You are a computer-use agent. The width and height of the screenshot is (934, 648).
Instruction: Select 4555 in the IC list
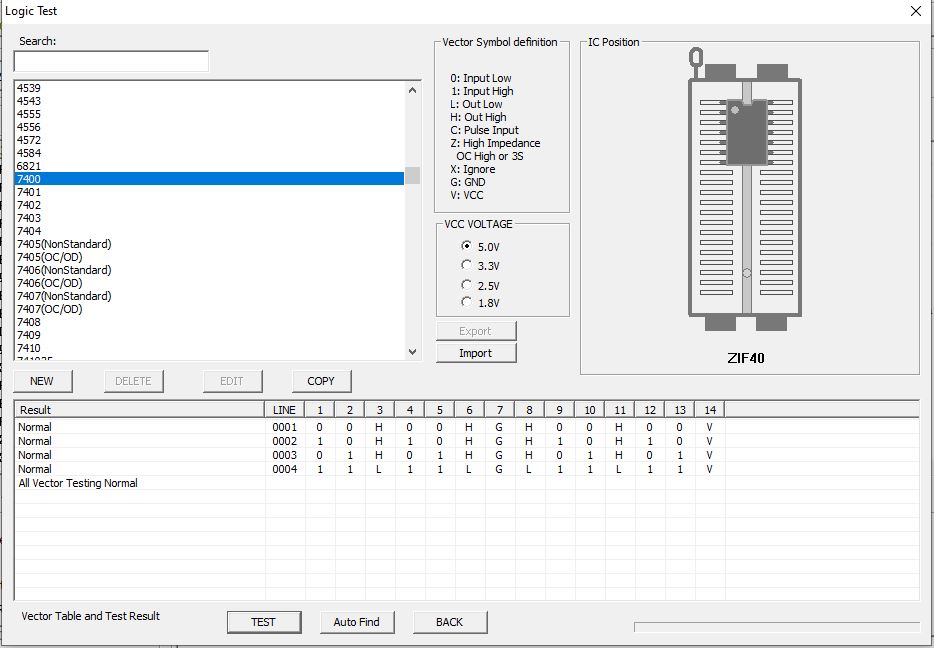tap(209, 114)
